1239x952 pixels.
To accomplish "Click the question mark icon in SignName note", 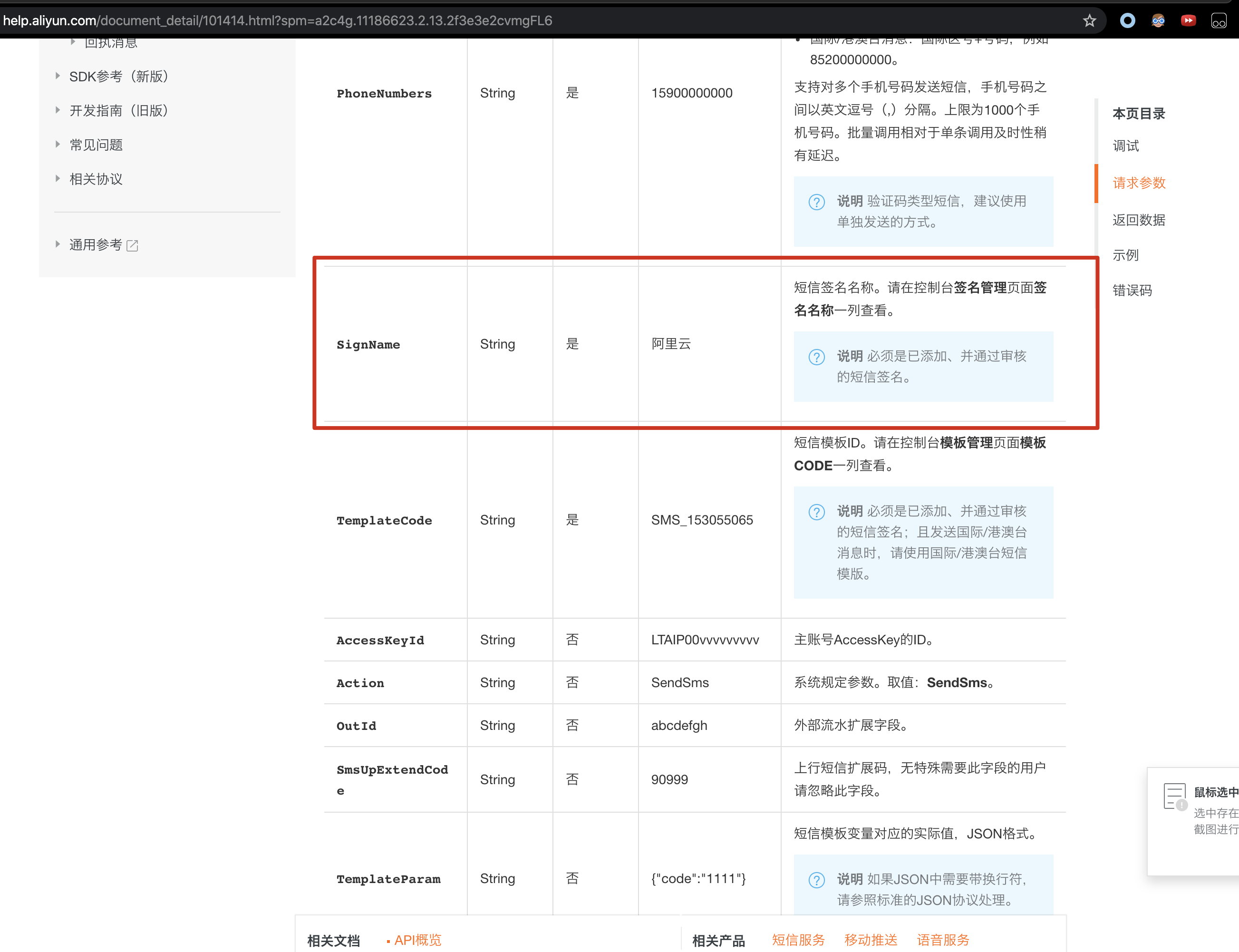I will click(x=816, y=357).
